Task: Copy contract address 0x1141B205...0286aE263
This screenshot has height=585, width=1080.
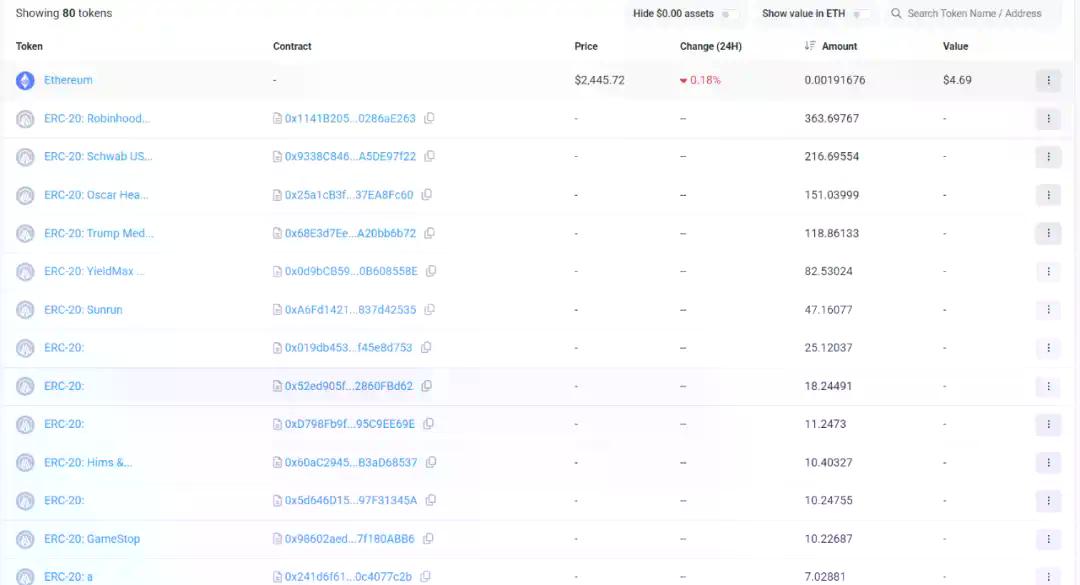Action: point(429,119)
